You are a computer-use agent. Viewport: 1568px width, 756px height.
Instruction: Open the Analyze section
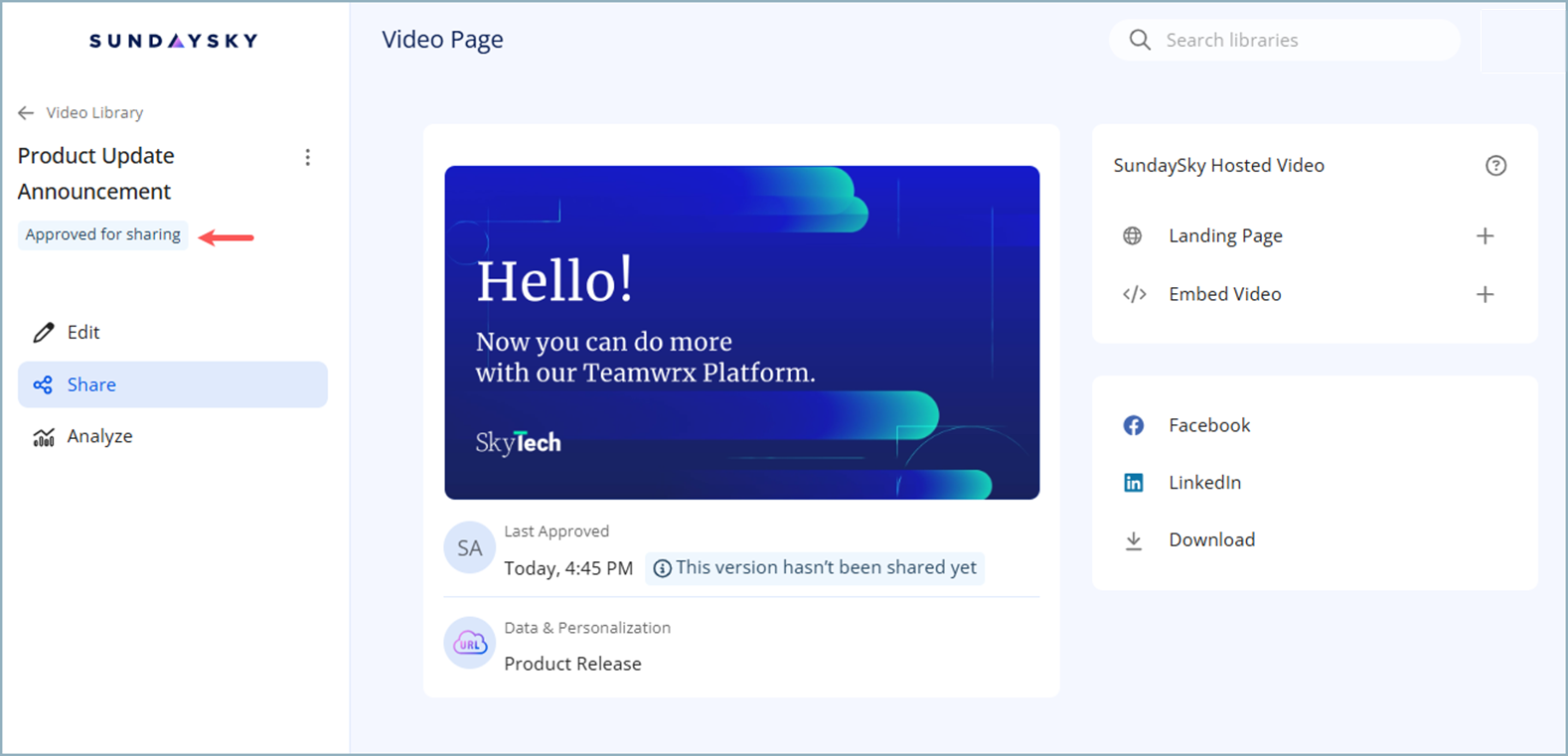[98, 436]
